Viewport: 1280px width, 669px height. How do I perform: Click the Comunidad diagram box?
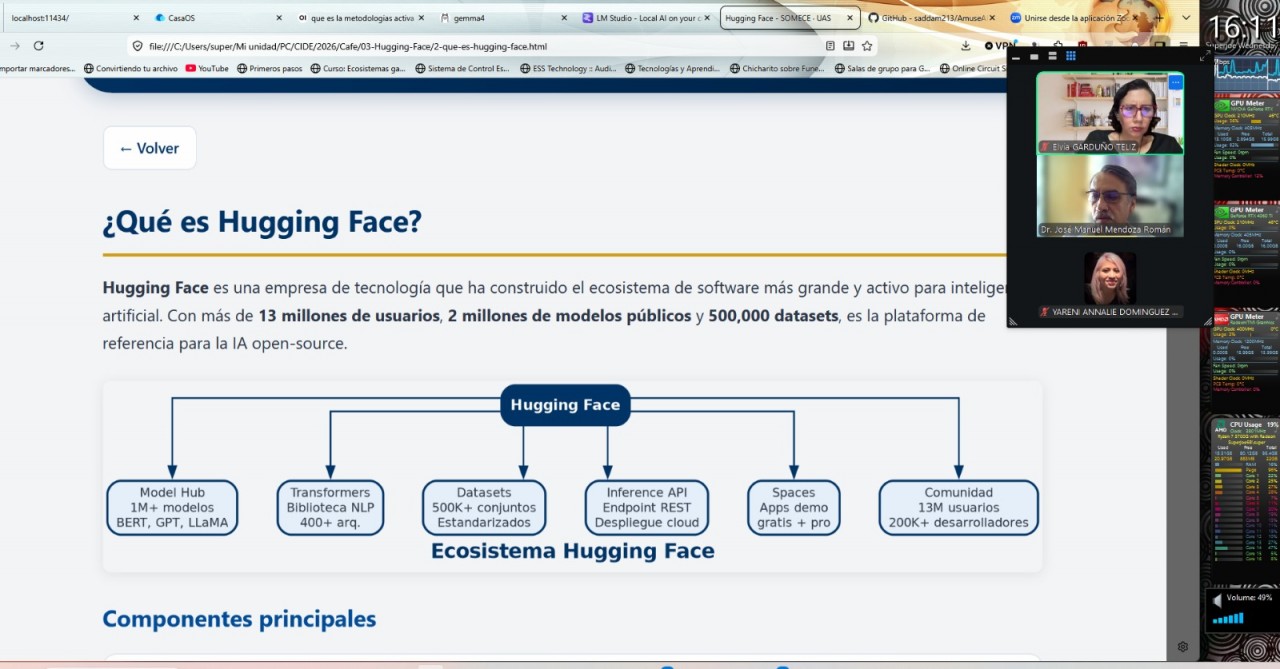pyautogui.click(x=959, y=507)
